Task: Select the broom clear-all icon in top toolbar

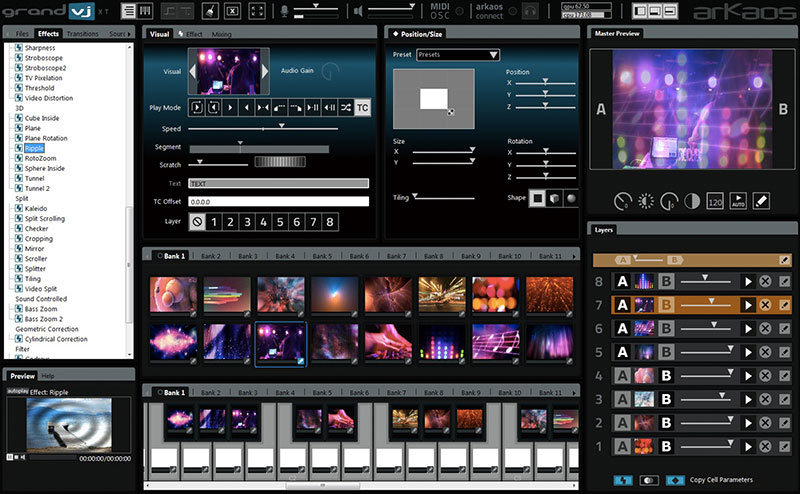Action: (x=211, y=11)
